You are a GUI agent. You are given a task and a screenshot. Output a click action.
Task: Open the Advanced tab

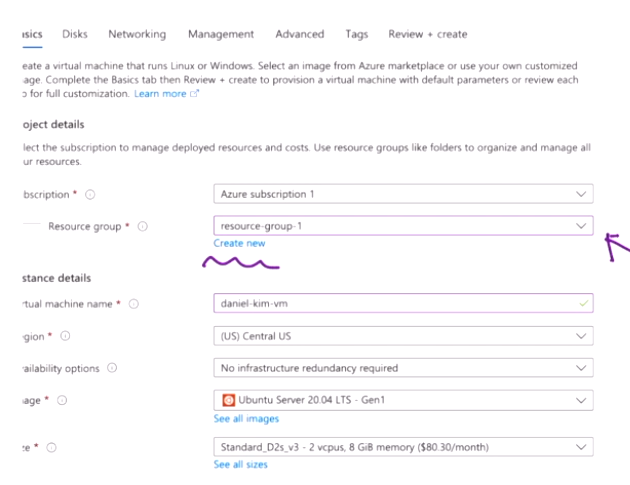pyautogui.click(x=300, y=34)
